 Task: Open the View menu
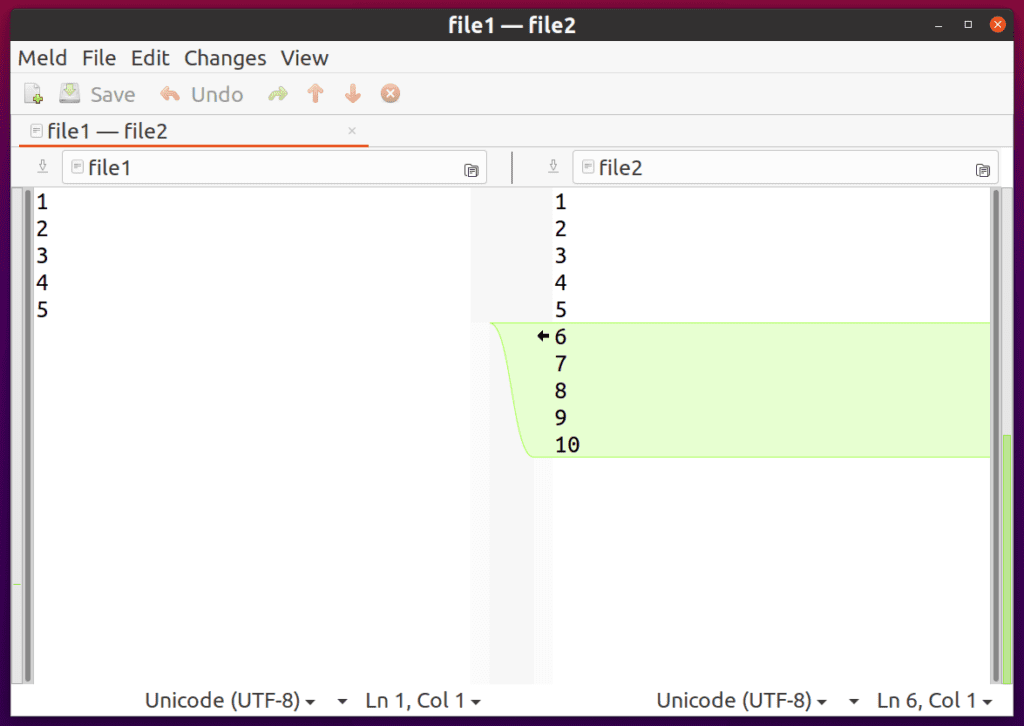tap(304, 58)
